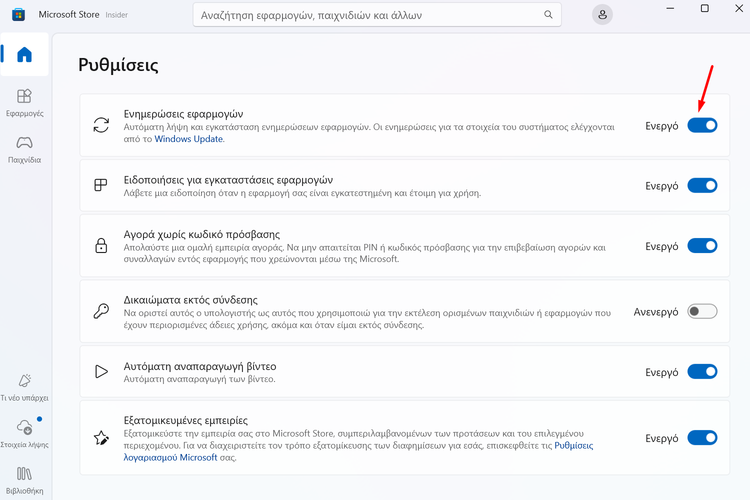The height and width of the screenshot is (500, 750).
Task: Disable Αγορά χωρίς κωδικό πρόσβασης switch
Action: click(x=702, y=245)
